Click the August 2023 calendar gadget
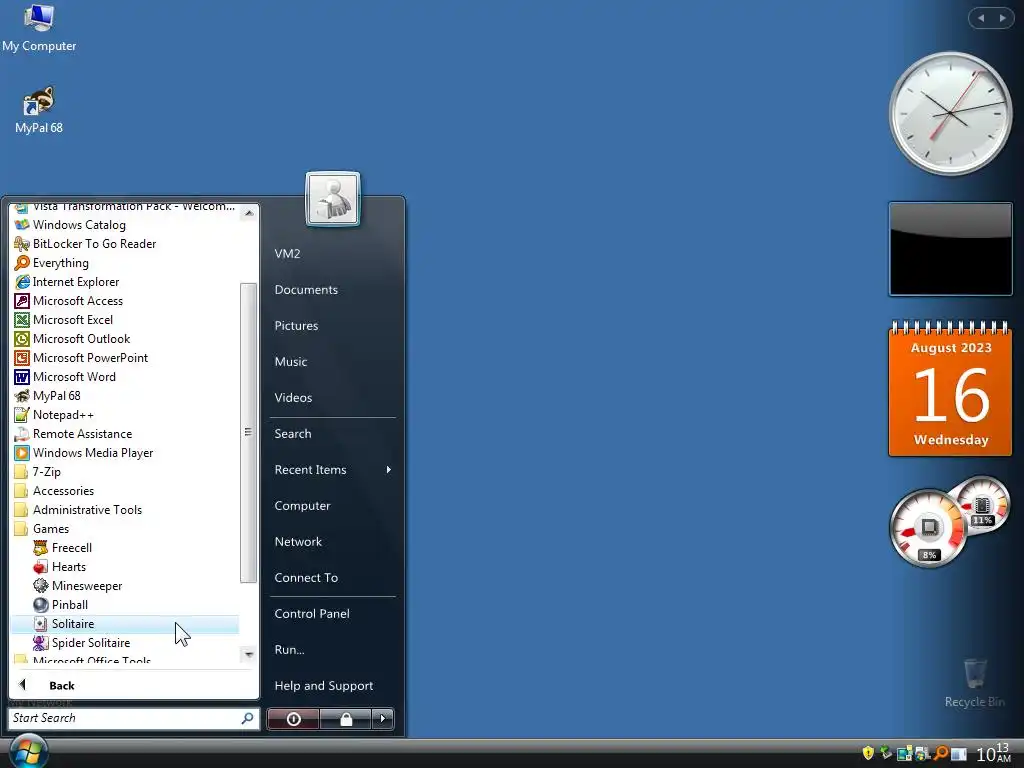 (950, 388)
